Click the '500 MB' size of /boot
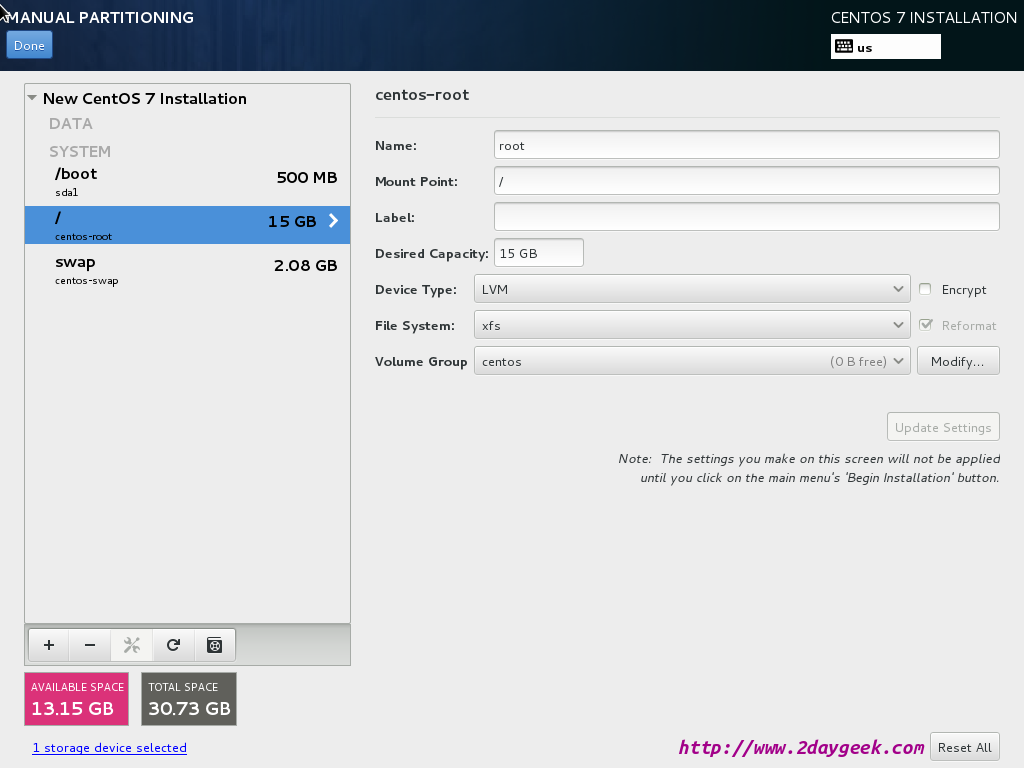This screenshot has height=768, width=1024. coord(307,178)
